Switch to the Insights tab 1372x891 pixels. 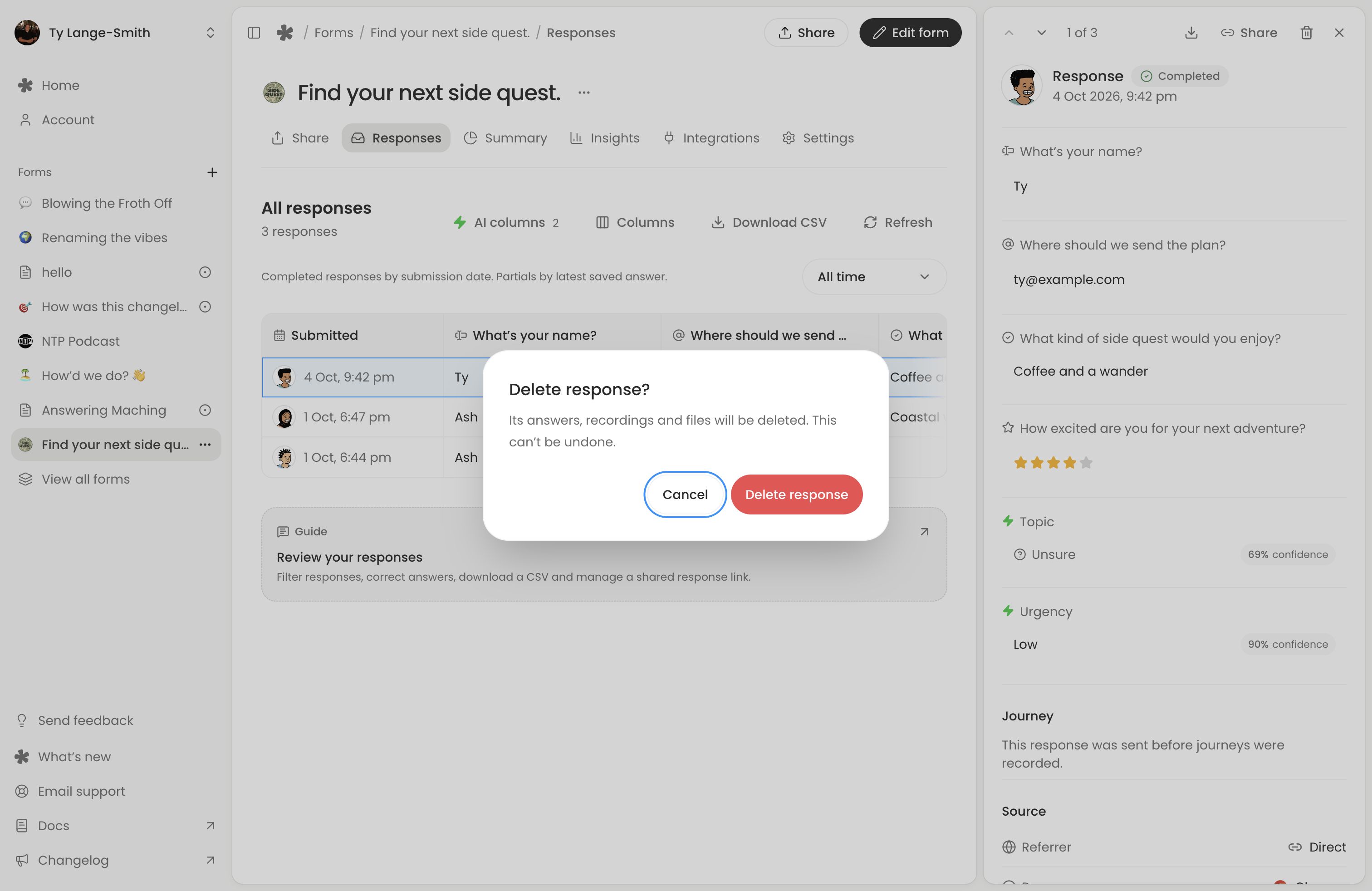(605, 138)
